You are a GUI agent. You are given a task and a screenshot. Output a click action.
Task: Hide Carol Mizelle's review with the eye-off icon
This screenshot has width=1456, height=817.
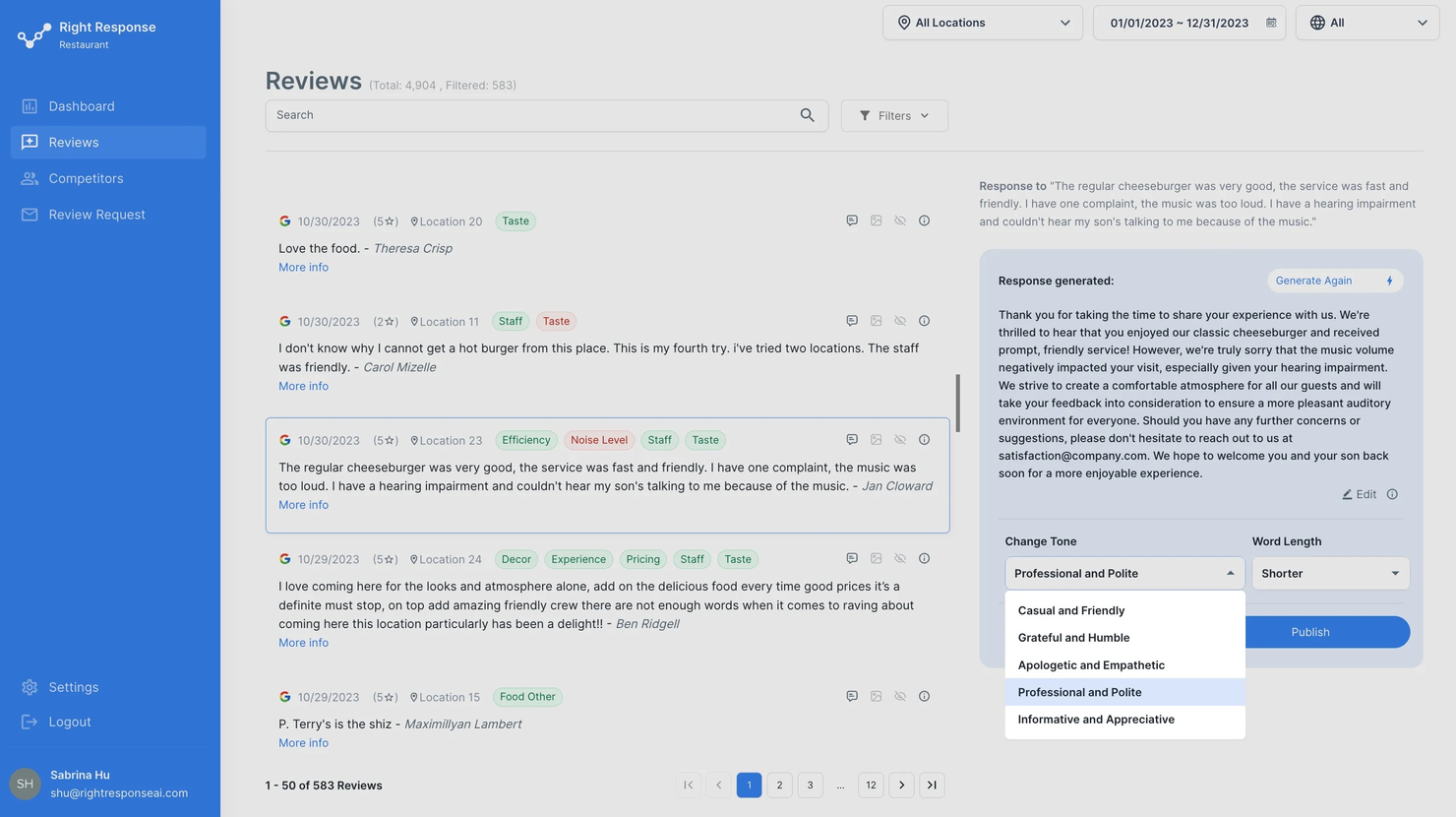tap(900, 320)
